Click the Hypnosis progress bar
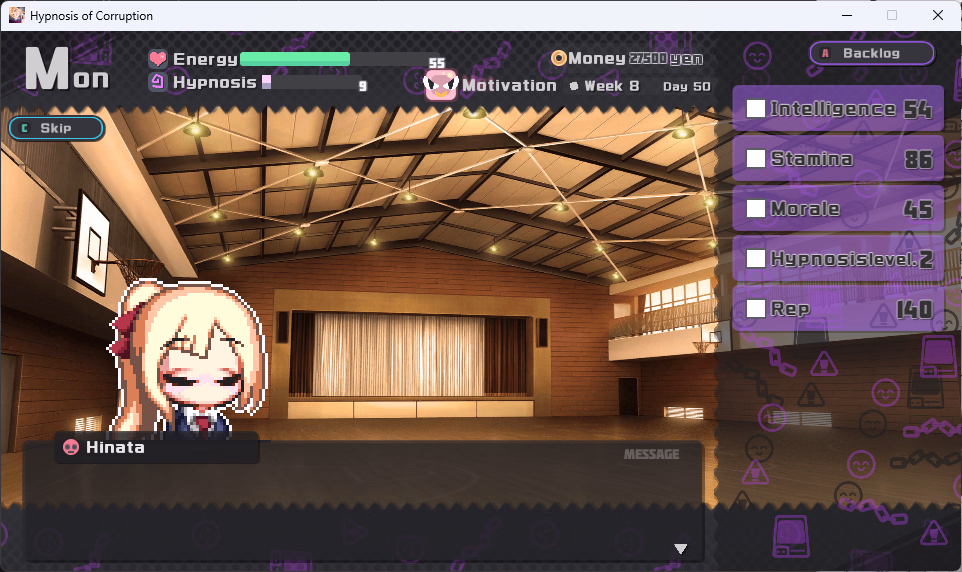The height and width of the screenshot is (572, 962). tap(310, 82)
